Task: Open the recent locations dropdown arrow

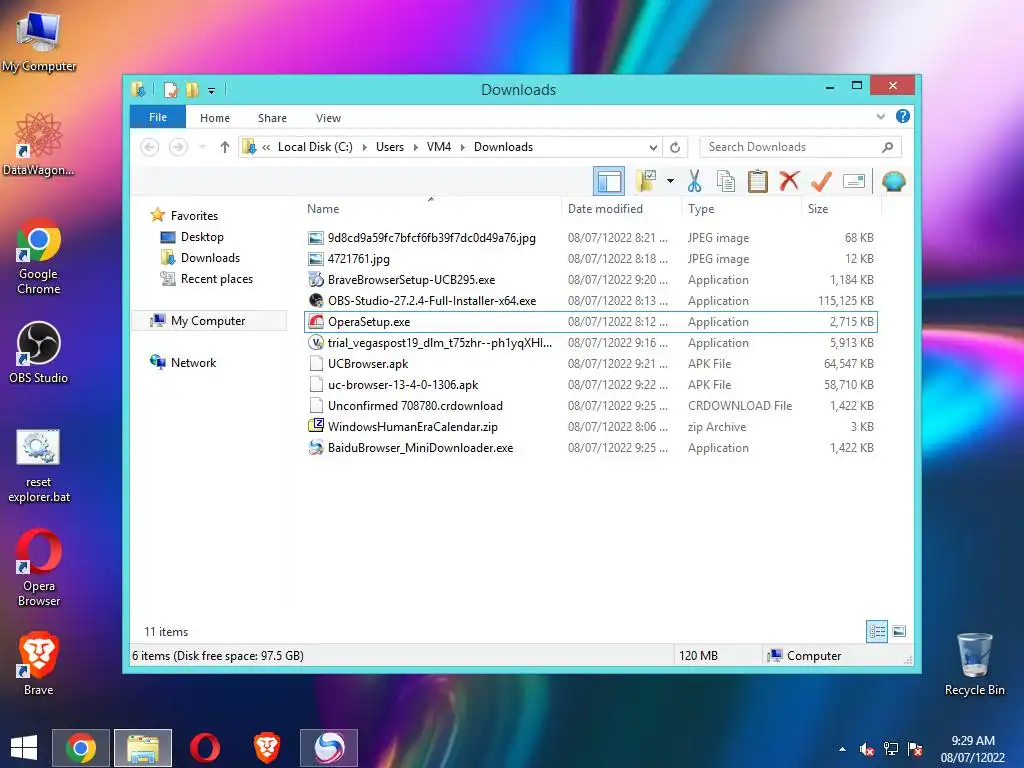Action: click(202, 147)
